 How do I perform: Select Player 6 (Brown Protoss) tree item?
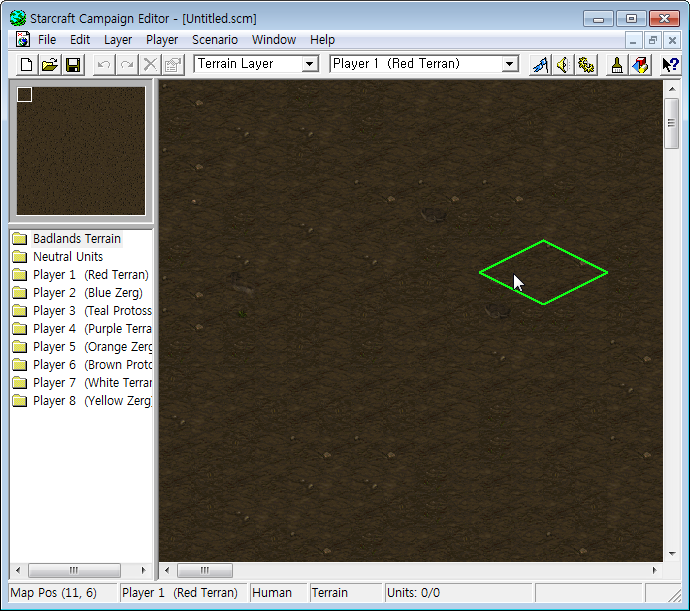tap(92, 365)
